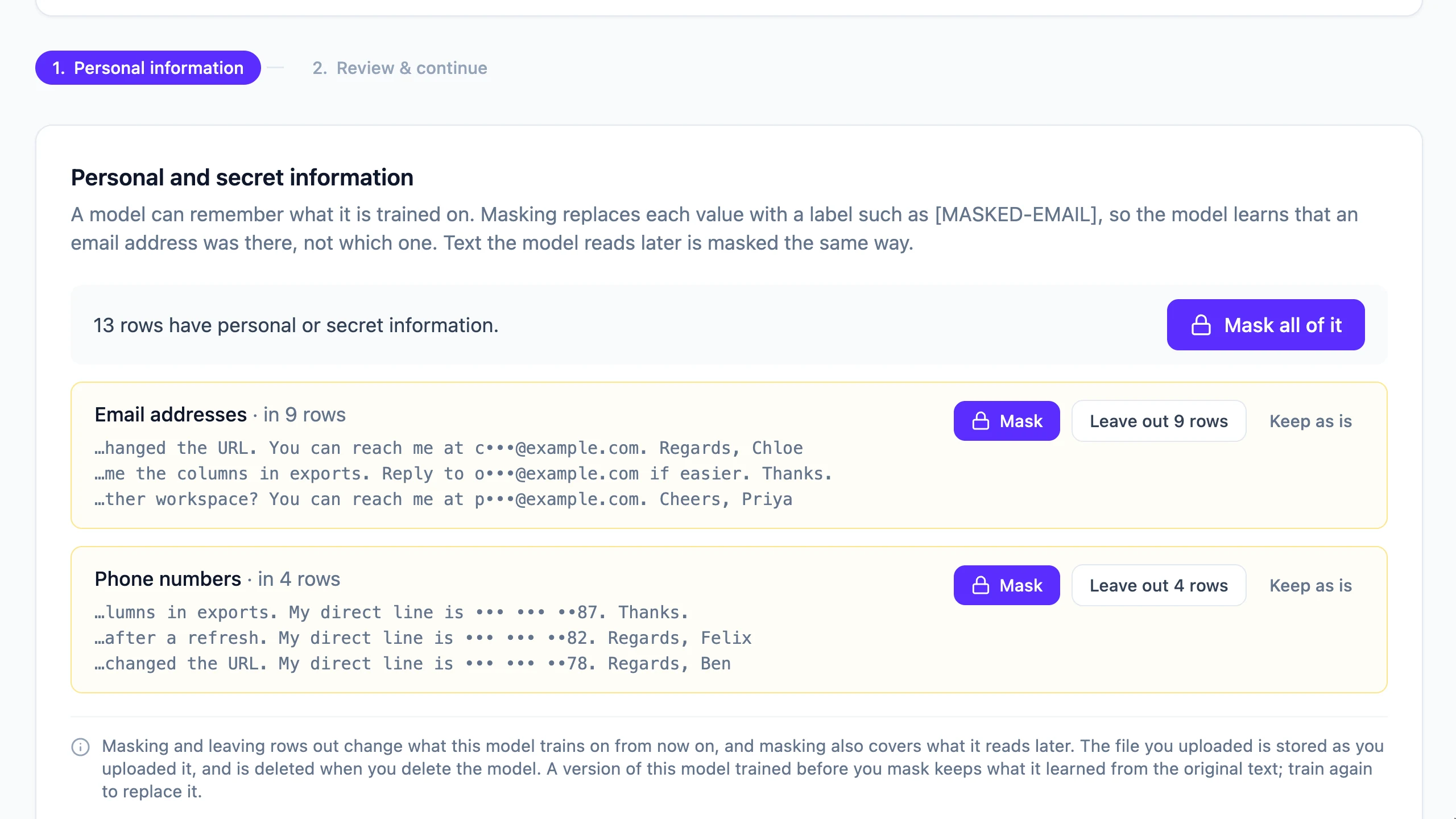Leave out 9 rows with email addresses
The height and width of the screenshot is (819, 1456).
1159,421
